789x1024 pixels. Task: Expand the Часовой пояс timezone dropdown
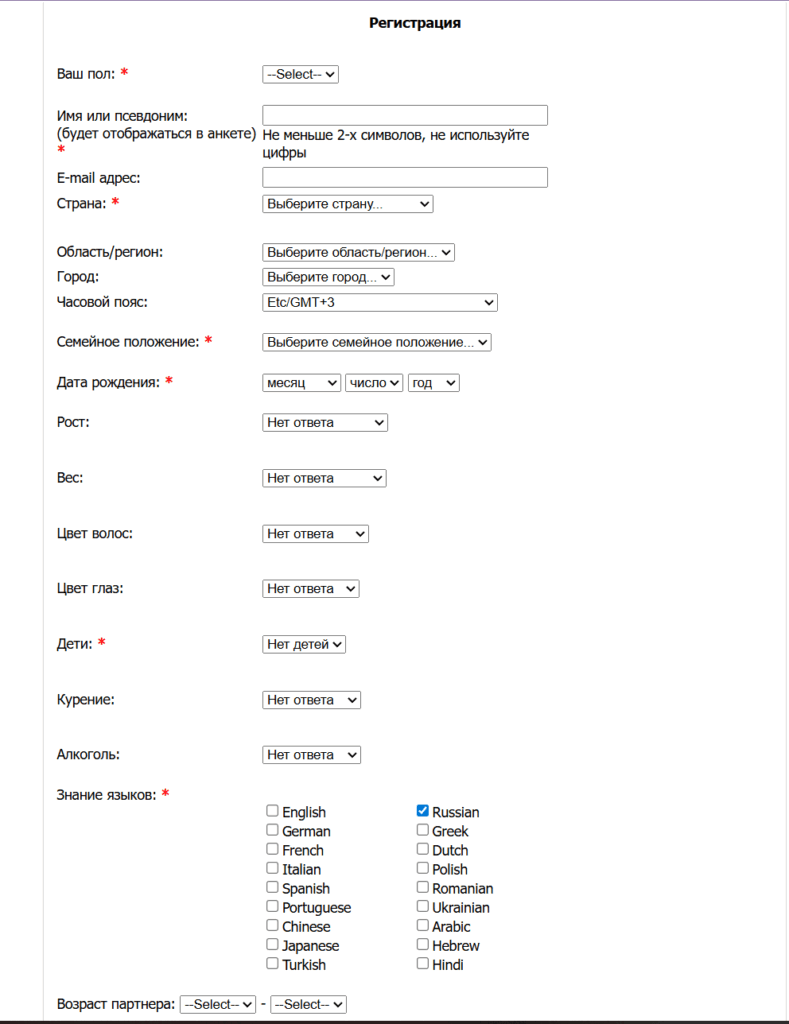pyautogui.click(x=379, y=302)
